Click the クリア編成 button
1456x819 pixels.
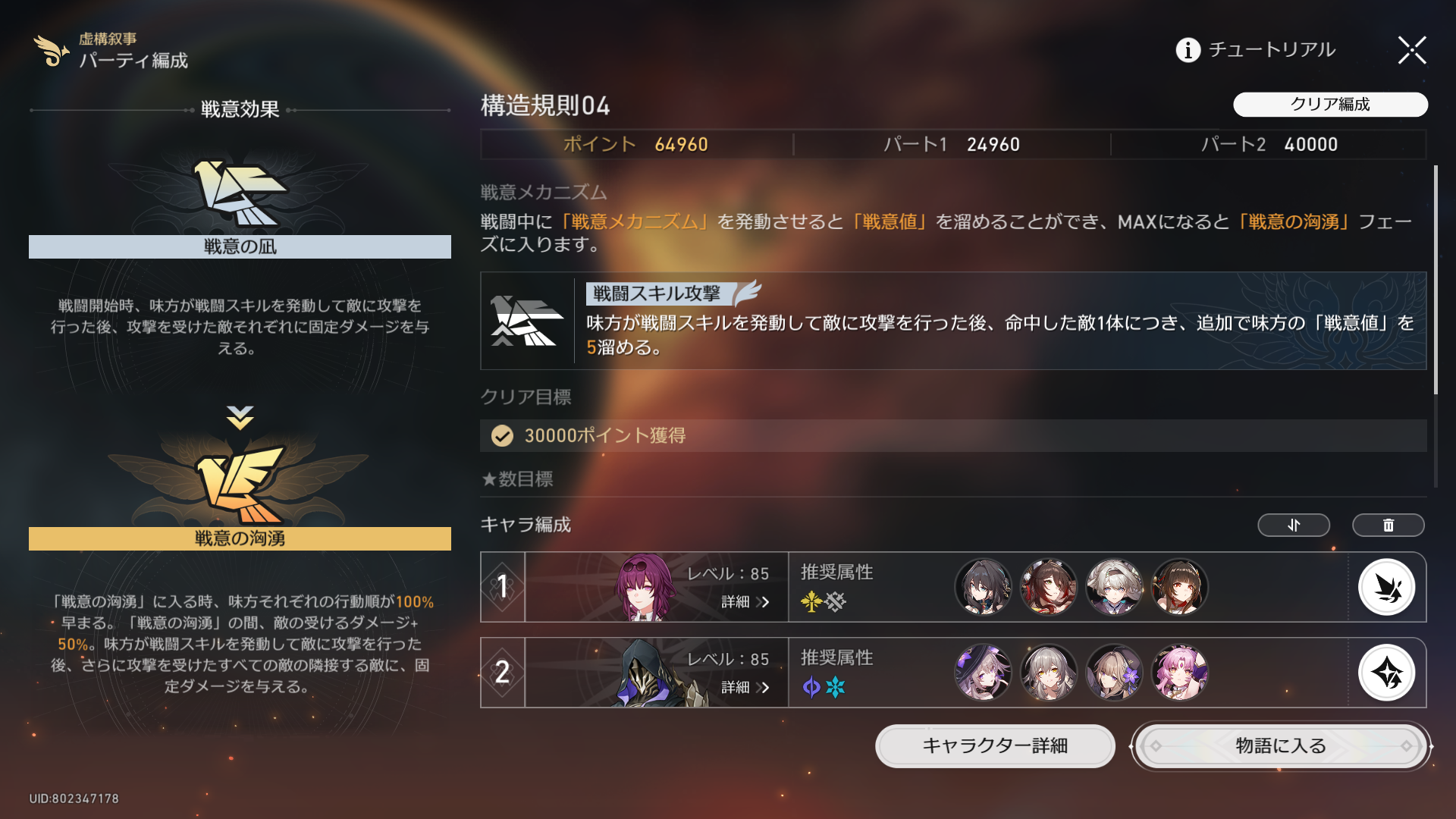click(1330, 105)
